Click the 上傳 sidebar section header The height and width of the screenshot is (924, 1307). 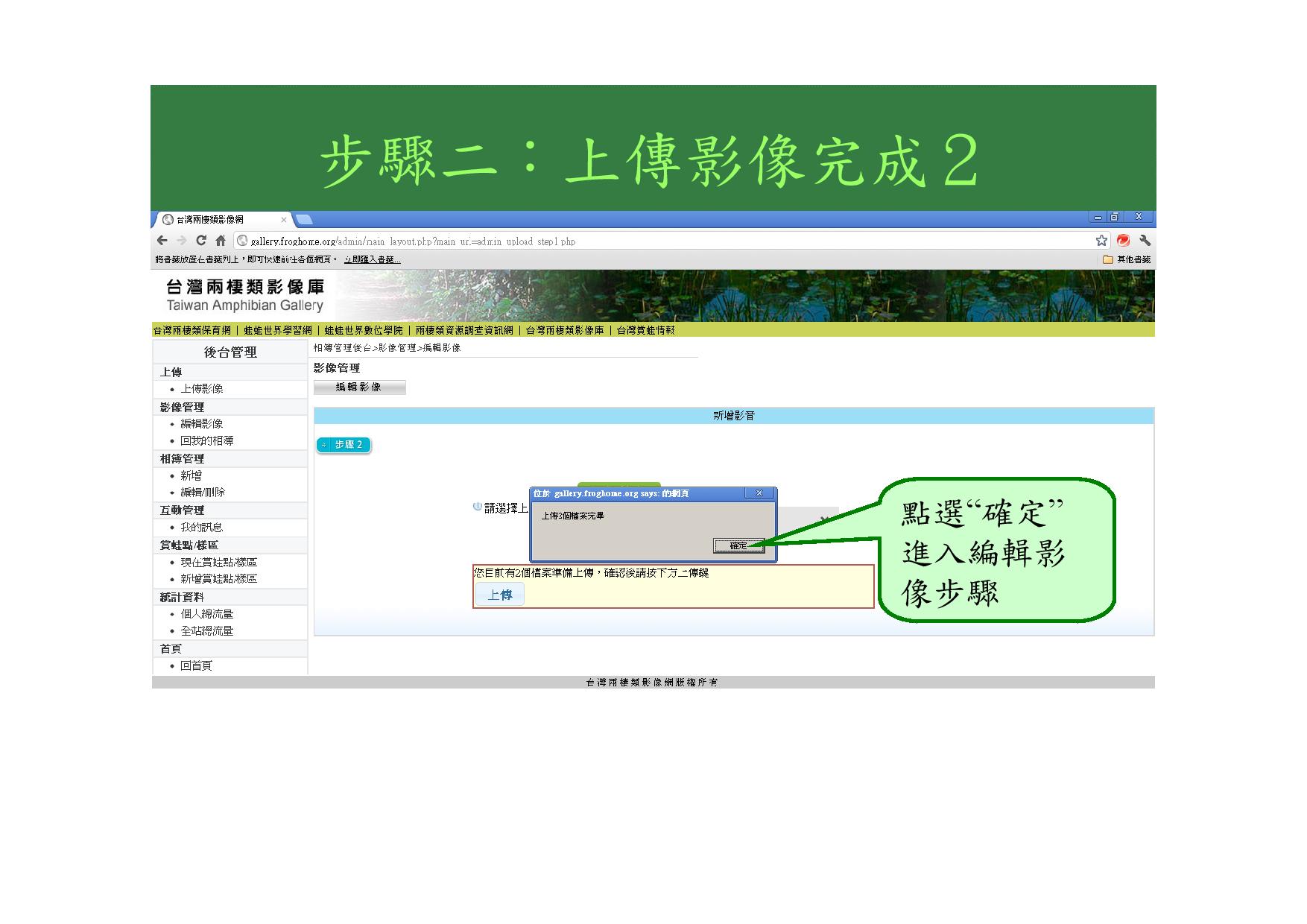[230, 372]
